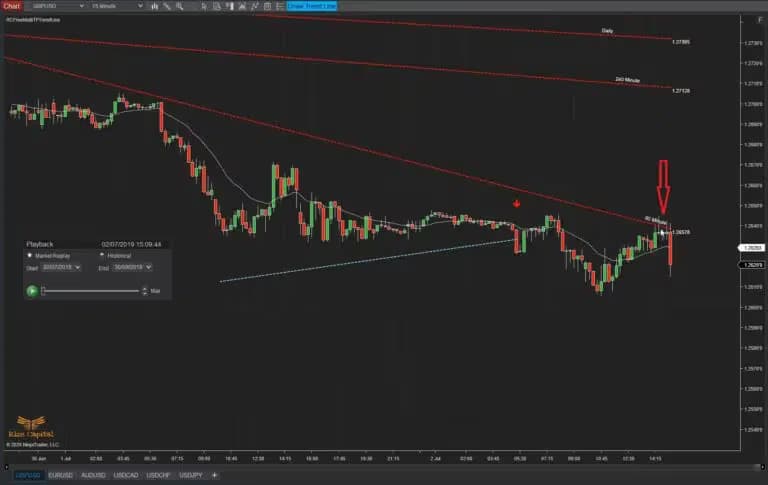Select the Historical radio option
The height and width of the screenshot is (485, 768).
pos(101,256)
